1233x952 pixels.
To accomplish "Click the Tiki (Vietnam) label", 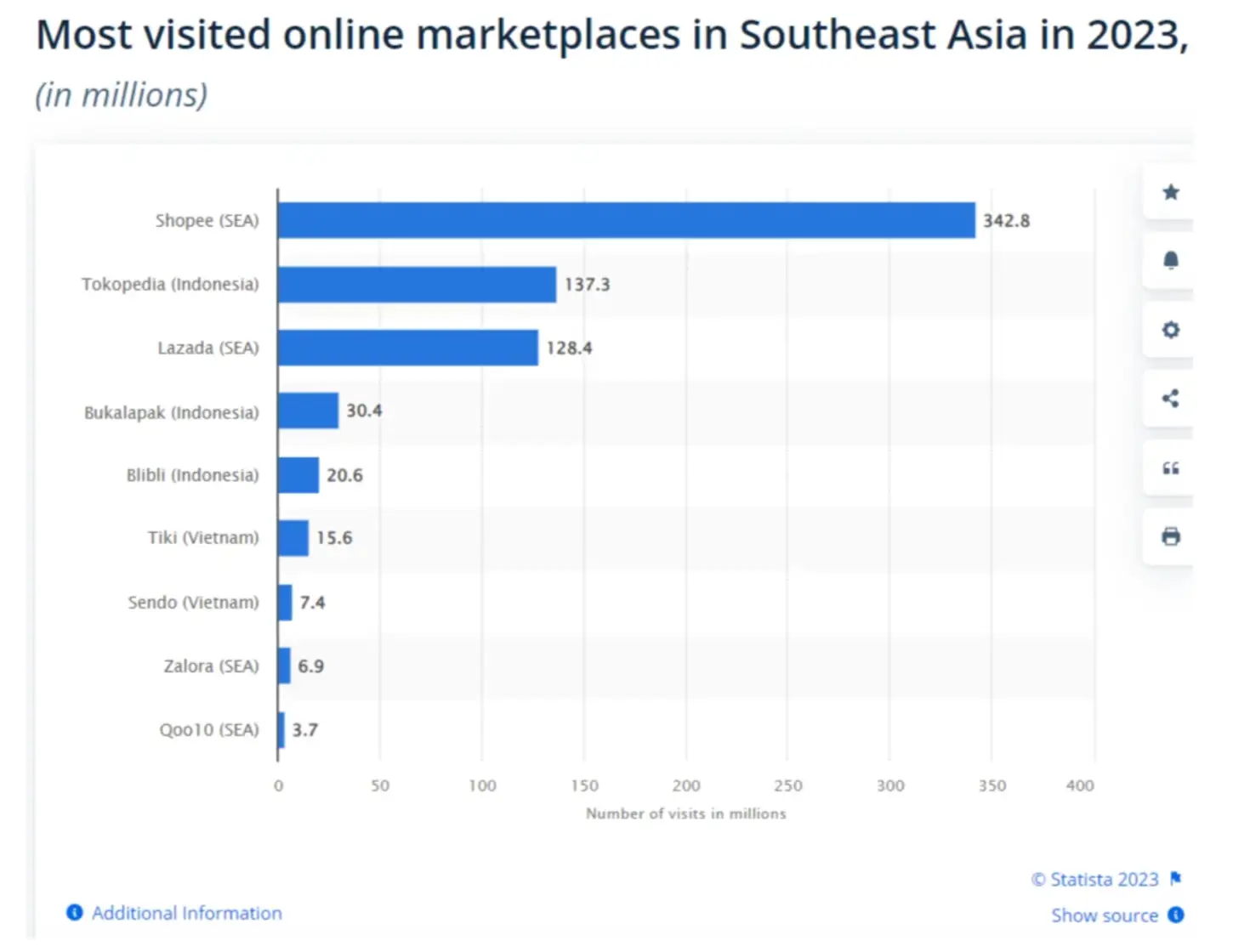I will click(x=202, y=537).
